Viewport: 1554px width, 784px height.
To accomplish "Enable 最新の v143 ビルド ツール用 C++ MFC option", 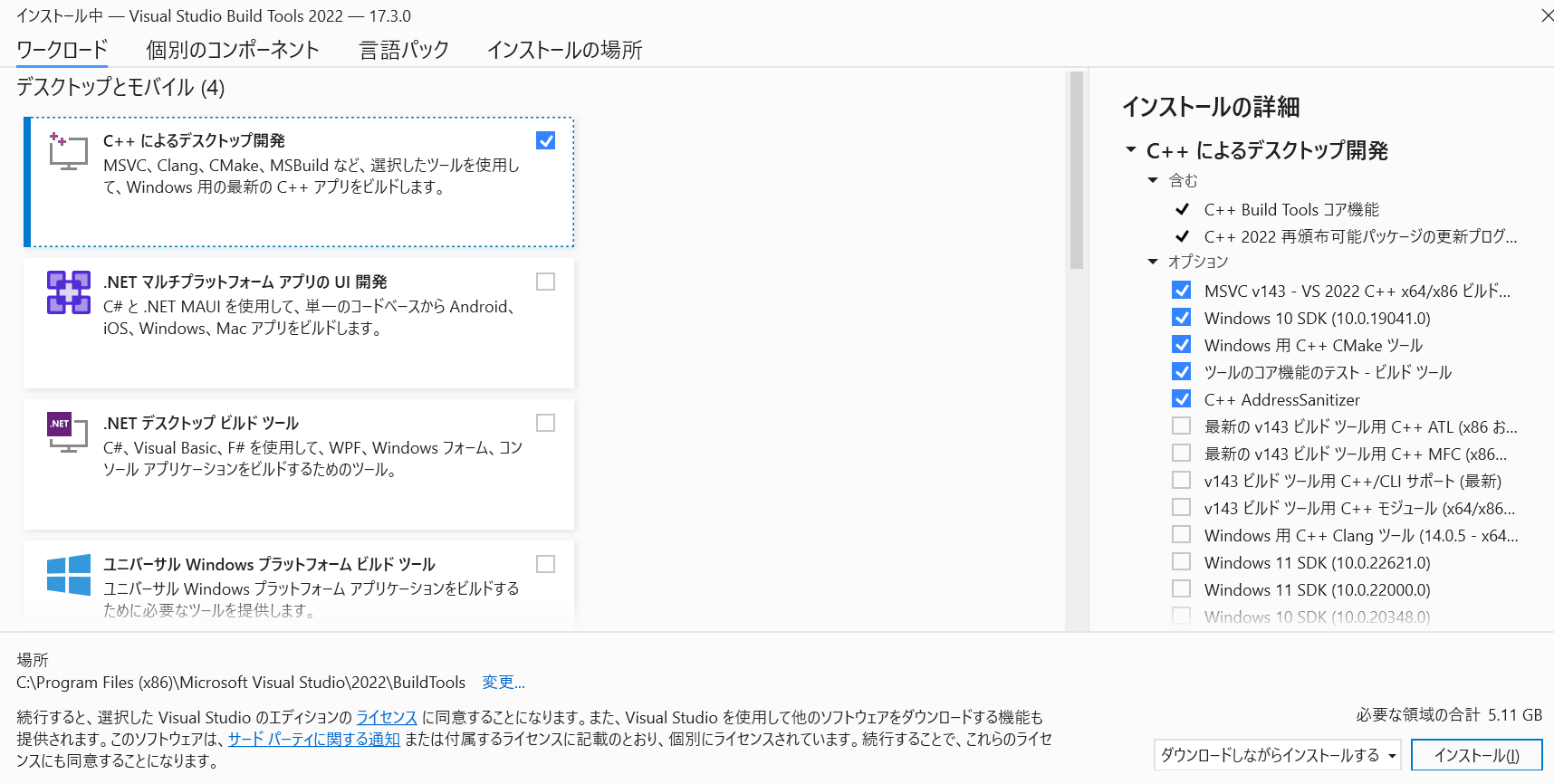I will (1181, 453).
